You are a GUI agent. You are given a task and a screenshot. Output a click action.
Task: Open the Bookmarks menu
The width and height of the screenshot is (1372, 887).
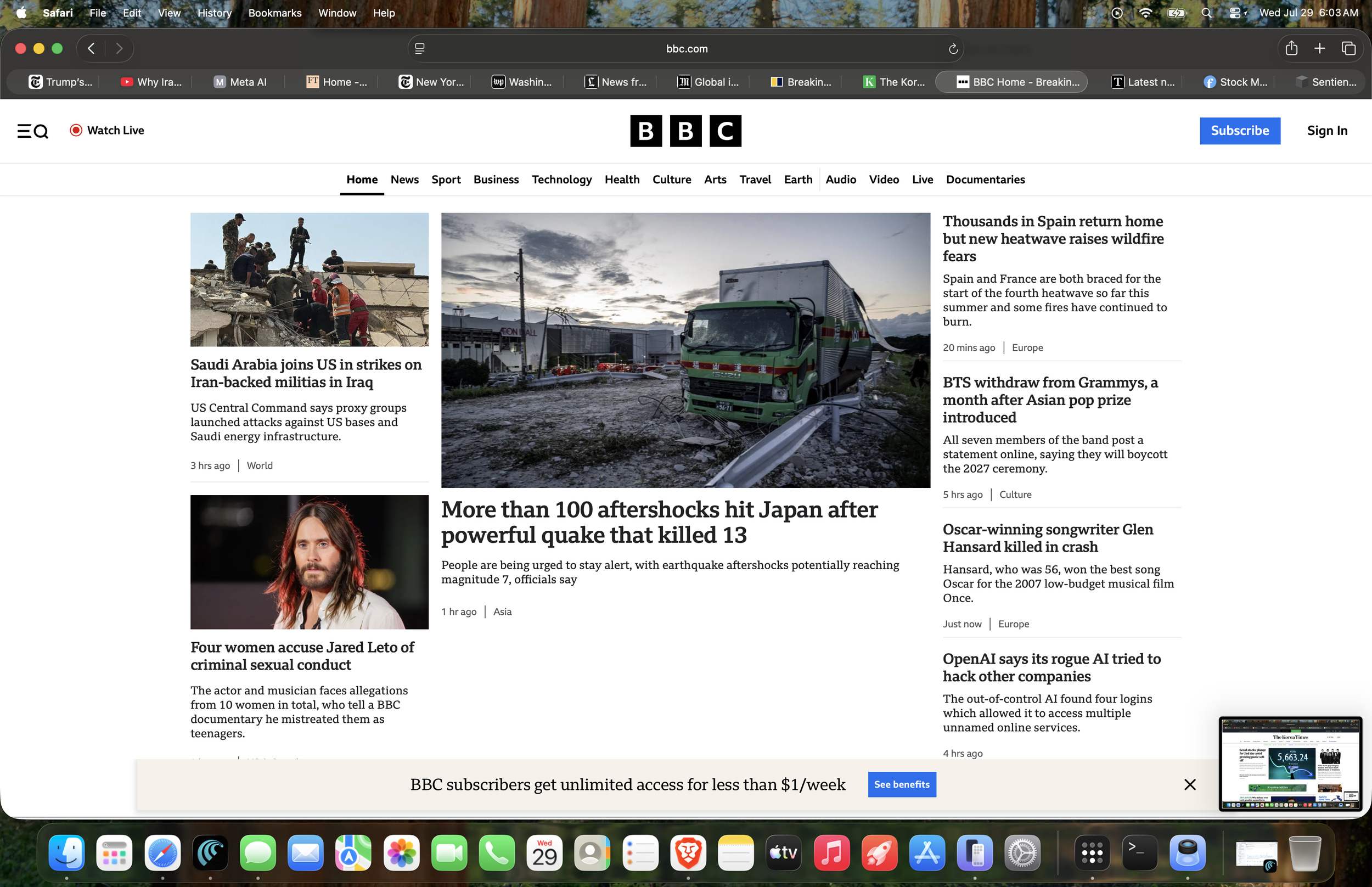(x=274, y=13)
